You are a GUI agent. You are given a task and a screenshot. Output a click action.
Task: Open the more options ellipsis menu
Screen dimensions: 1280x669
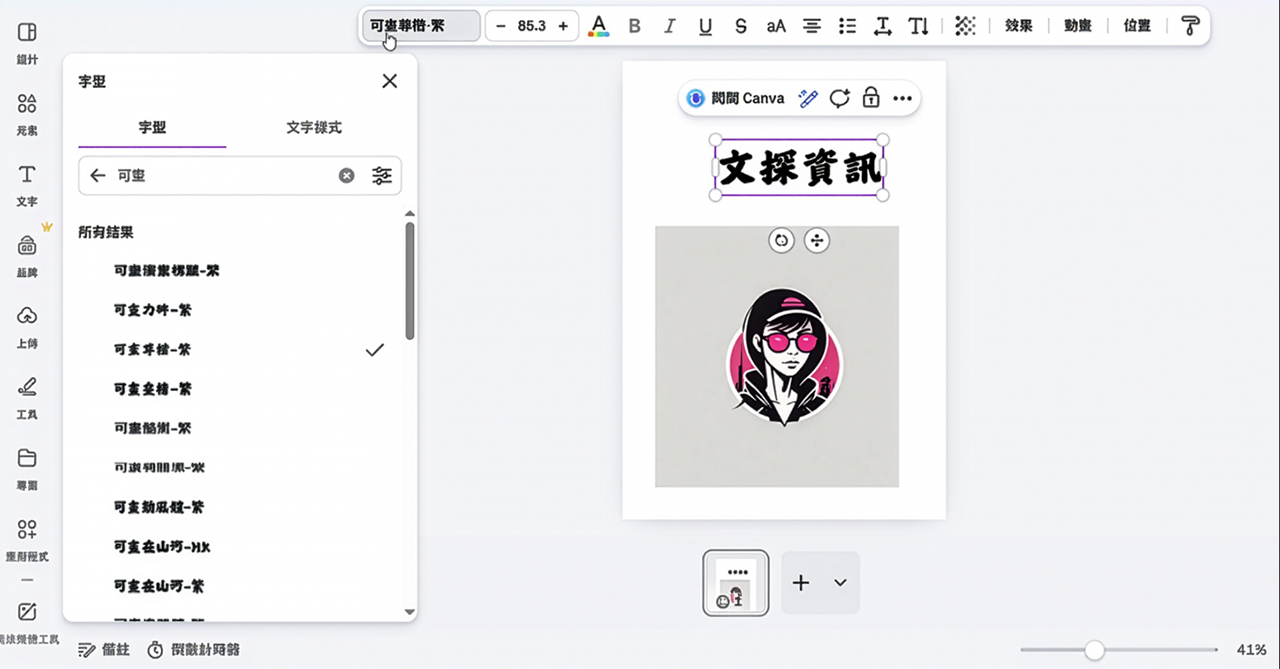pos(902,98)
